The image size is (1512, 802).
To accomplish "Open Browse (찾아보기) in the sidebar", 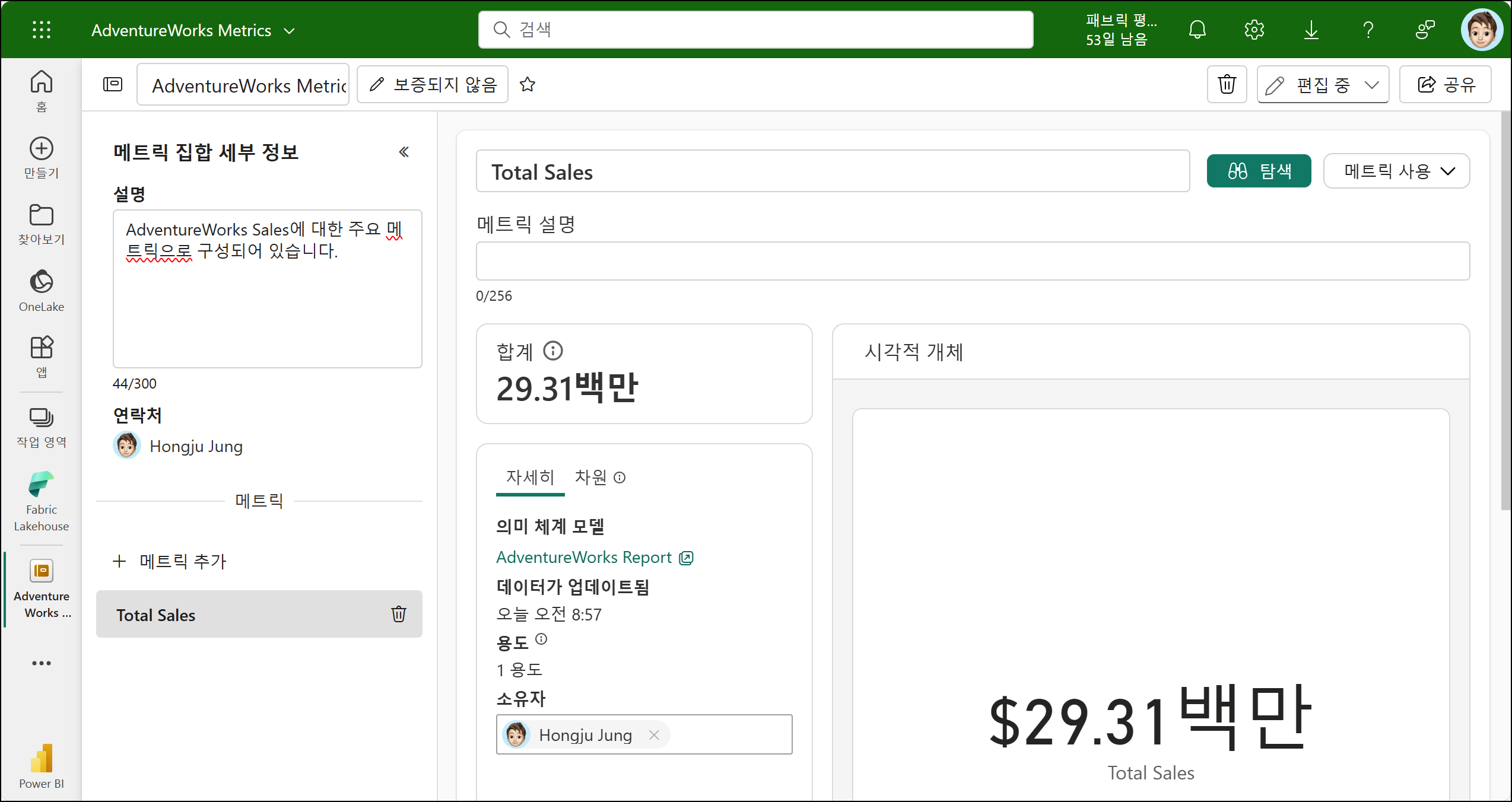I will pos(42,224).
